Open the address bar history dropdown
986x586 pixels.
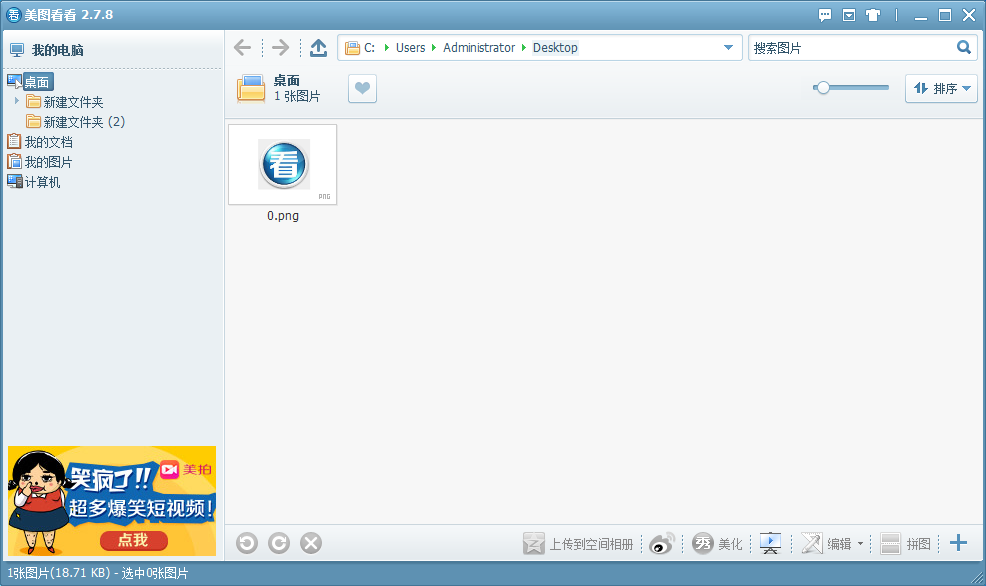[728, 47]
